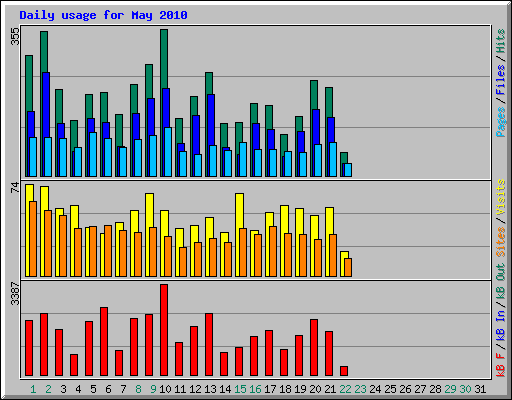This screenshot has width=512, height=400.
Task: Select day label 25 on the x-axis
Action: click(390, 389)
